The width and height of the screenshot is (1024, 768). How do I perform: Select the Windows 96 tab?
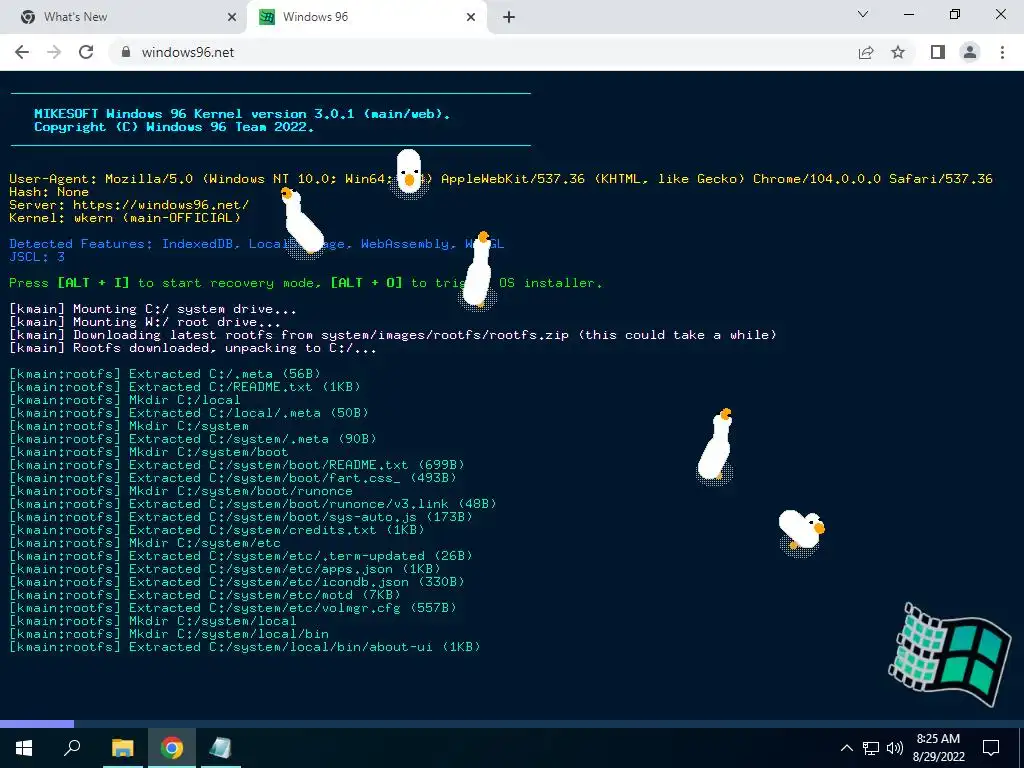[x=366, y=17]
